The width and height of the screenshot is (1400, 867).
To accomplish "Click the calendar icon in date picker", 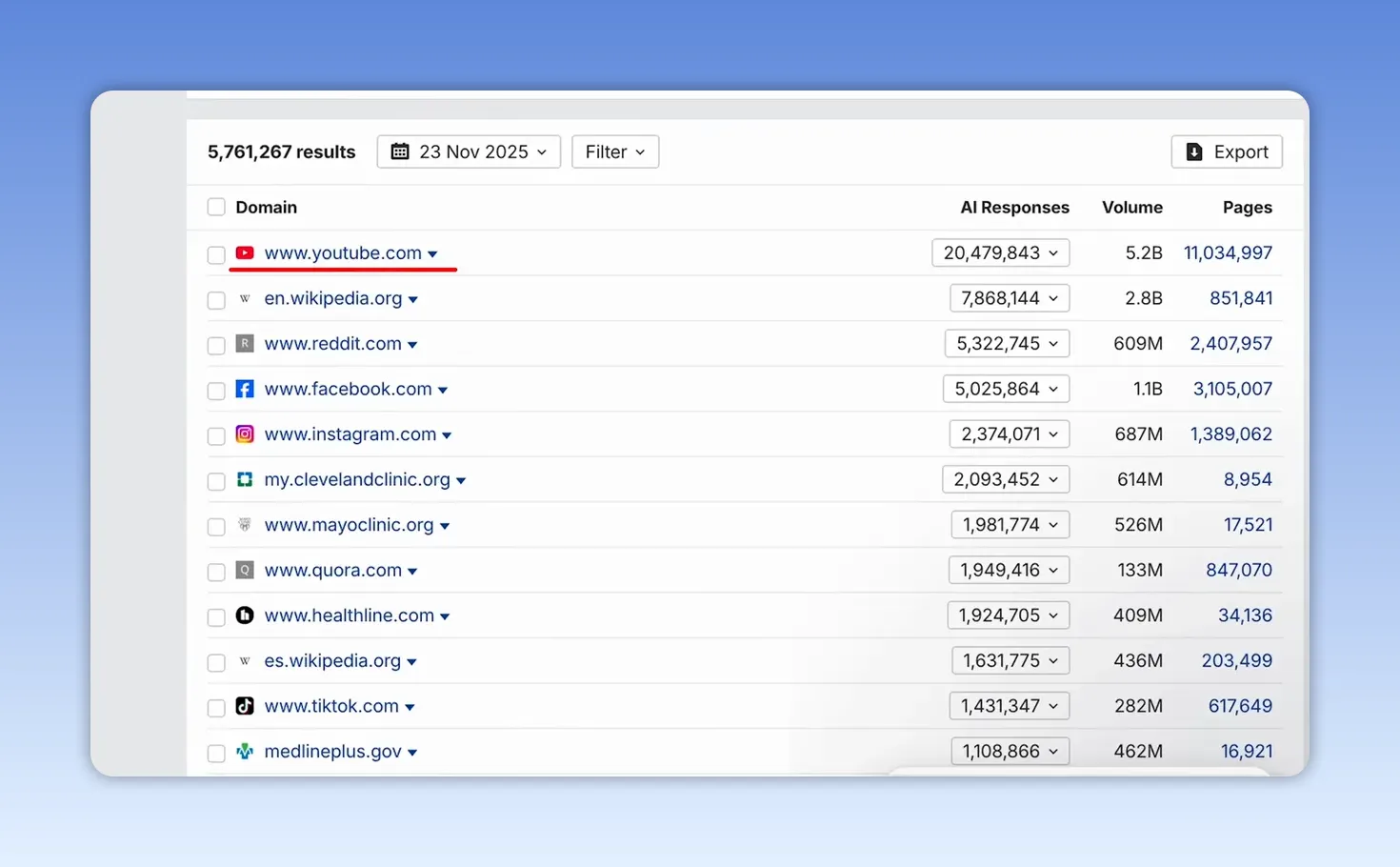I will click(x=400, y=151).
